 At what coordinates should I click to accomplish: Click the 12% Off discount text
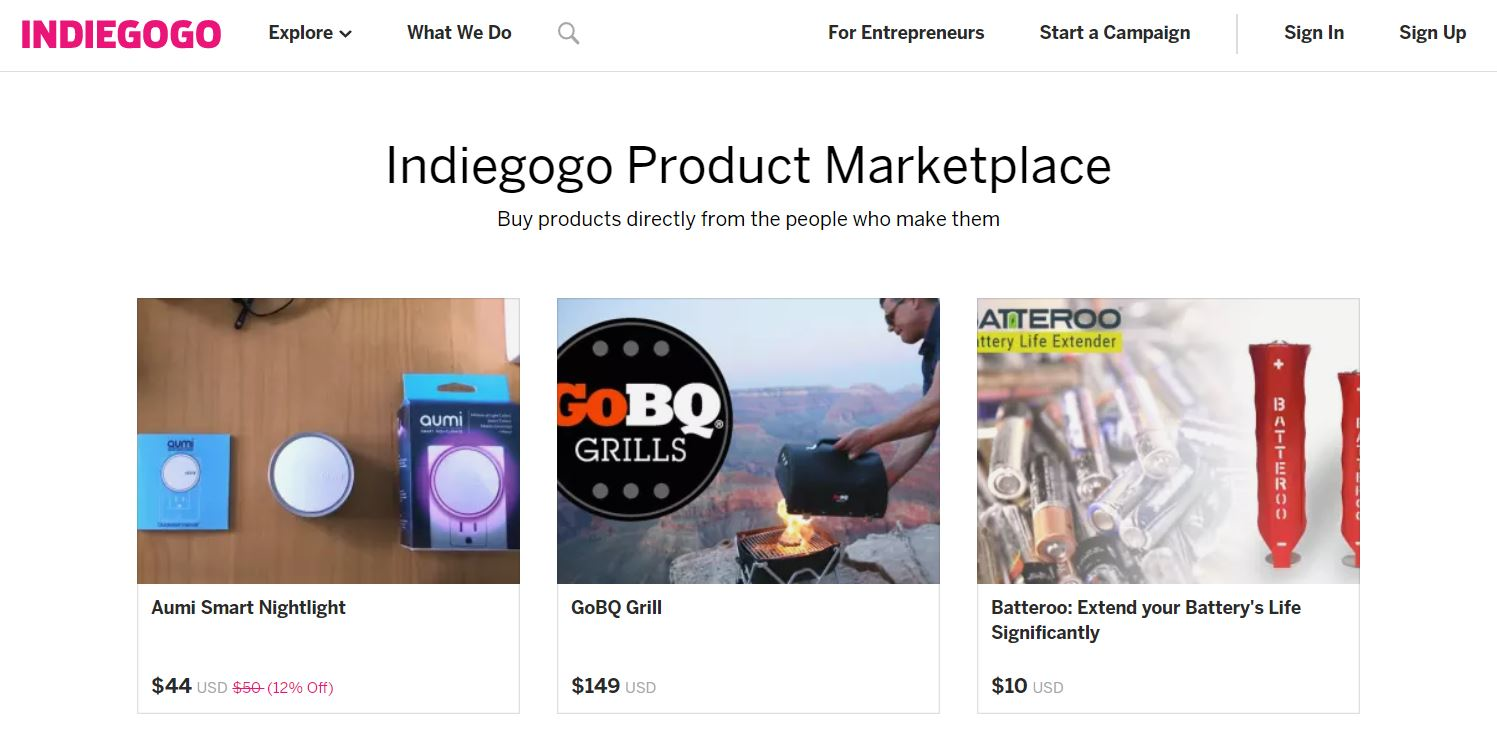click(x=299, y=687)
